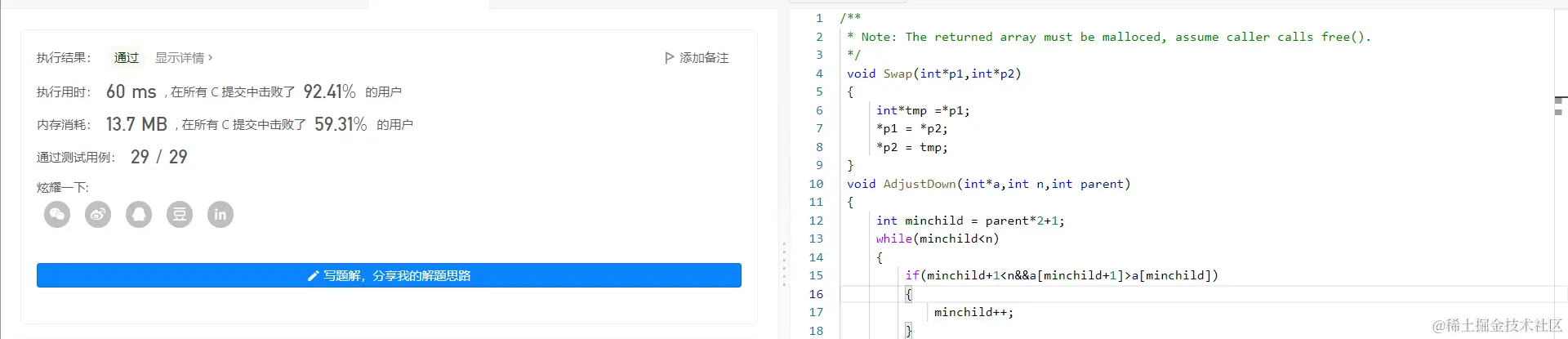Click the 13.7 MB memory value
Image resolution: width=1568 pixels, height=339 pixels.
pos(136,124)
